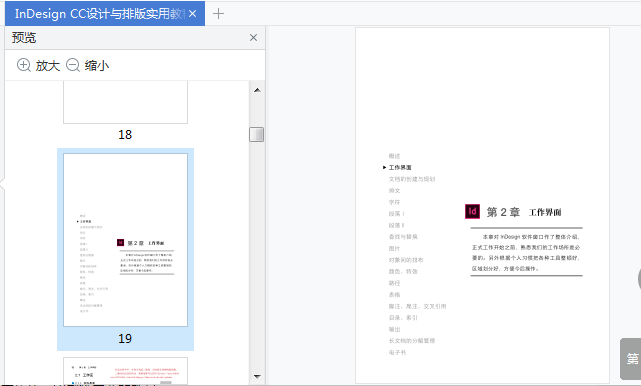Click 查找与替换 in chapter list

403,237
